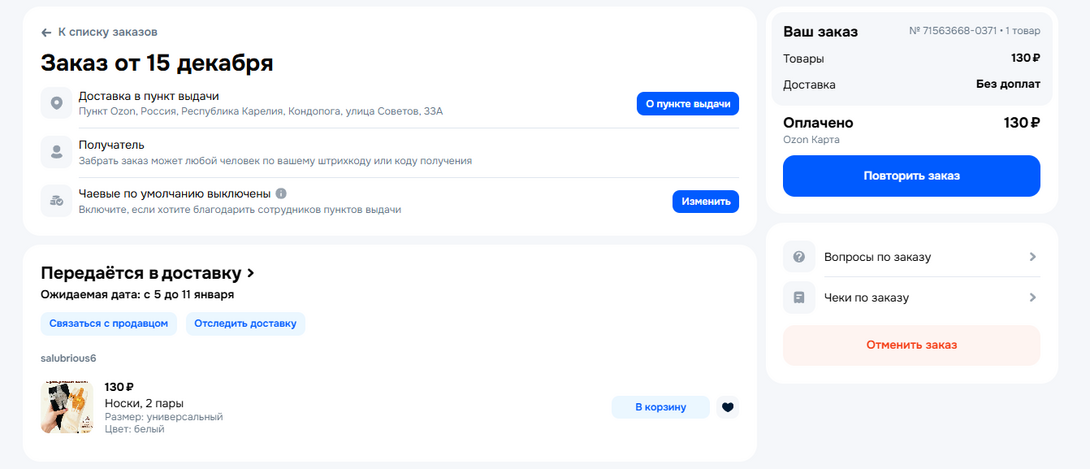Cancel the order with "Отменить заказ"
Image resolution: width=1090 pixels, height=469 pixels.
(x=911, y=345)
